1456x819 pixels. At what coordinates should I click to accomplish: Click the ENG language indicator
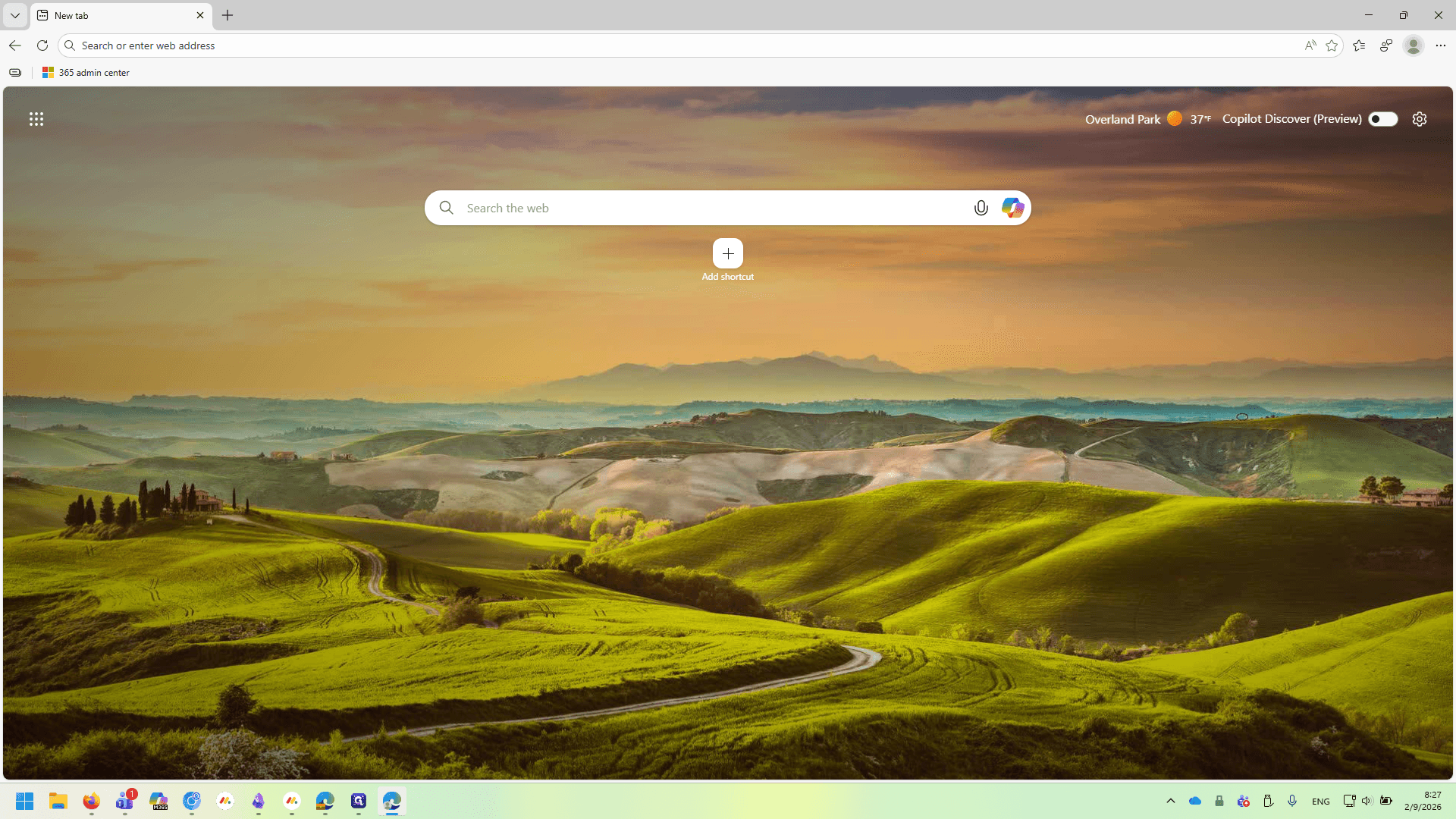pyautogui.click(x=1321, y=801)
